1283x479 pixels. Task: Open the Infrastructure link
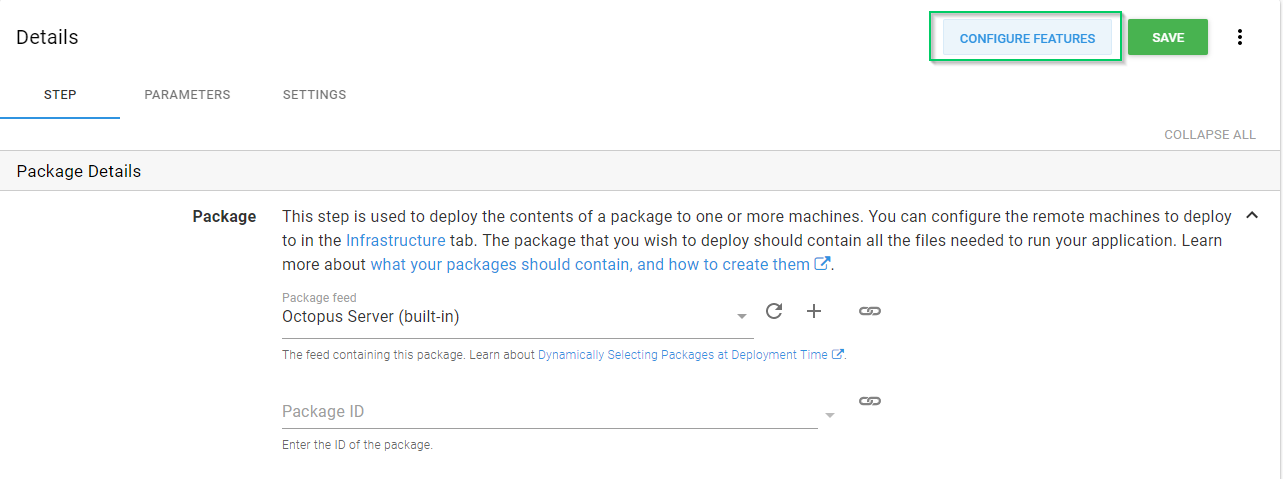click(395, 240)
